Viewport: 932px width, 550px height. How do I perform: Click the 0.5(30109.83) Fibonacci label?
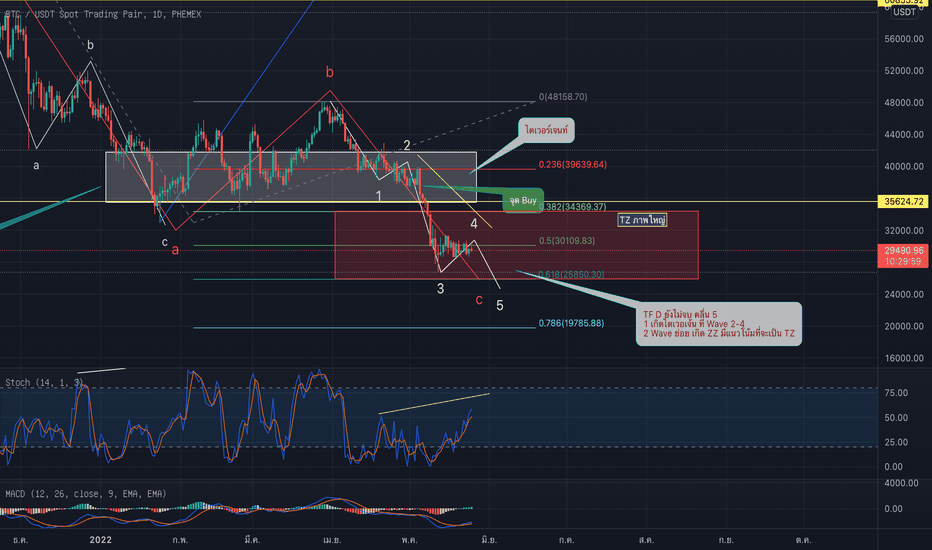click(x=566, y=241)
